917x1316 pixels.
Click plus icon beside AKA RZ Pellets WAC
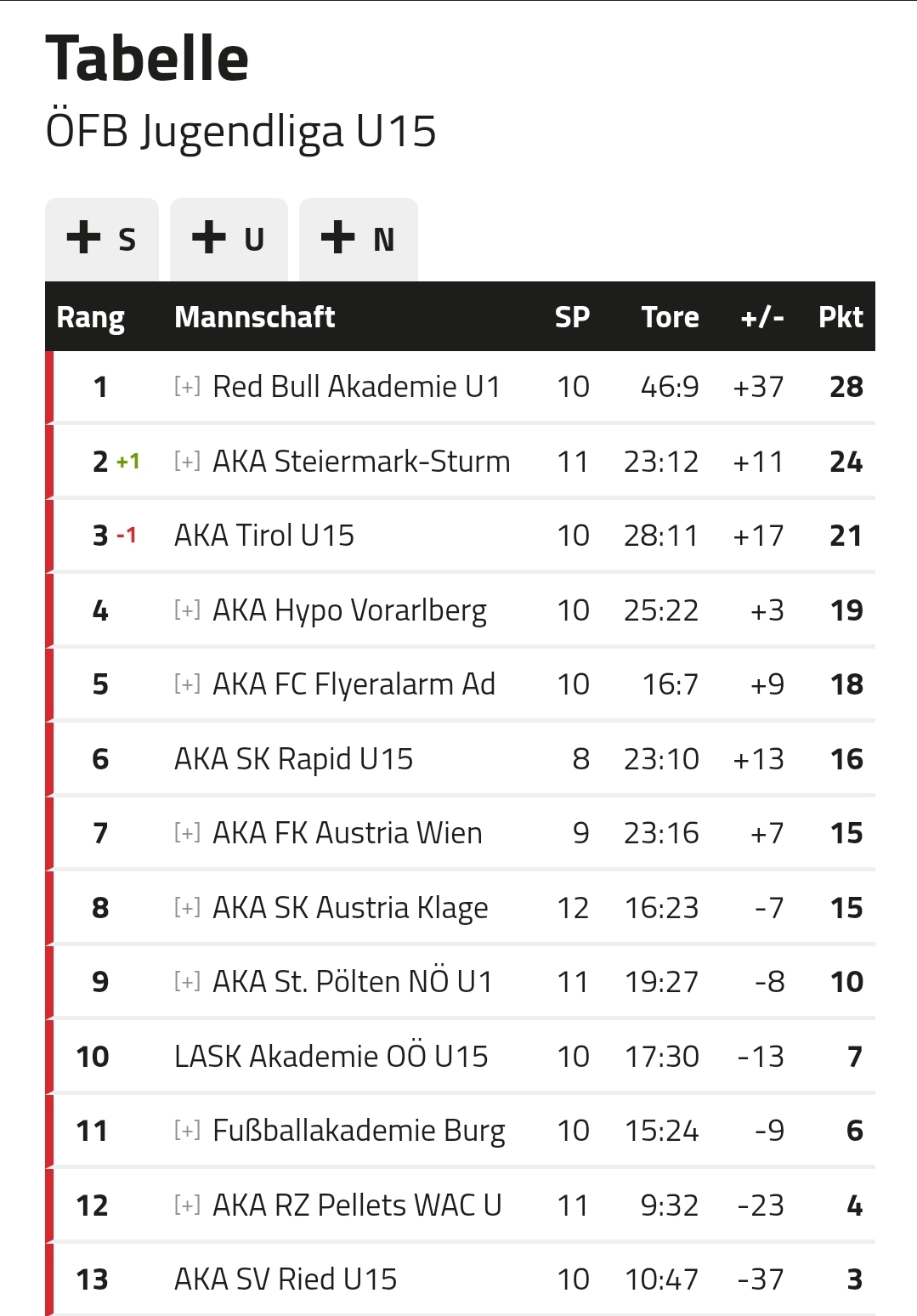(187, 1205)
